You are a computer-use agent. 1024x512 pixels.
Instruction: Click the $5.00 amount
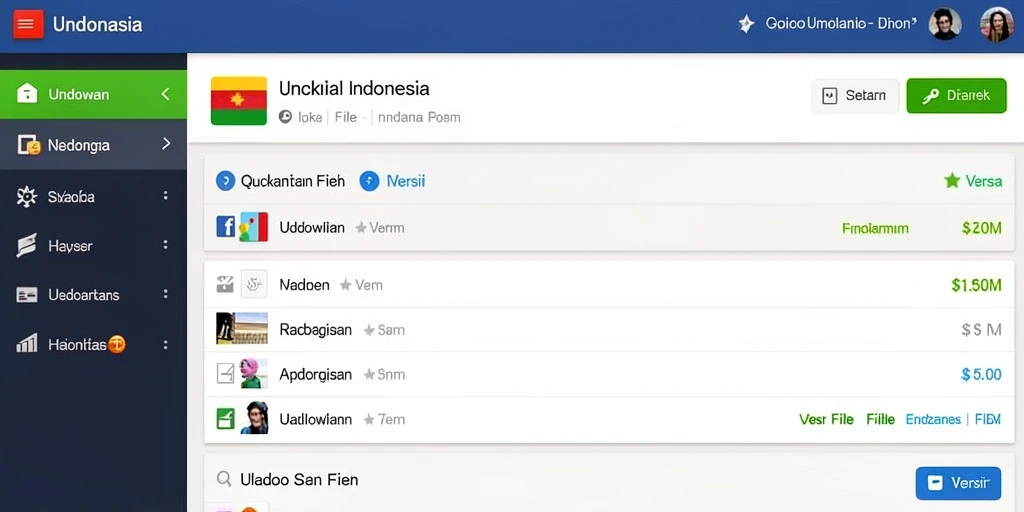[982, 374]
